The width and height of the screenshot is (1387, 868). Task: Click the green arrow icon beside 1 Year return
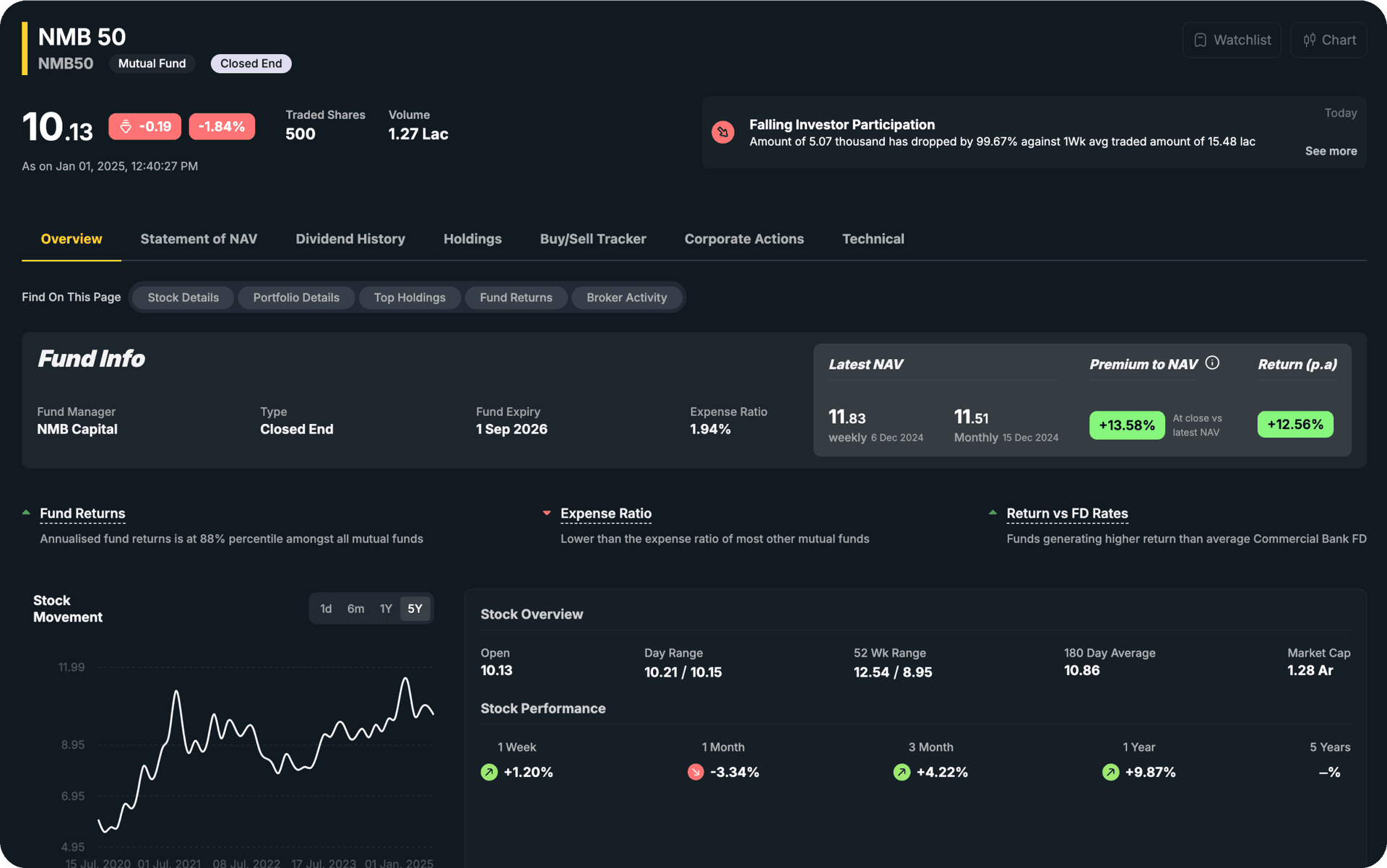click(x=1110, y=772)
